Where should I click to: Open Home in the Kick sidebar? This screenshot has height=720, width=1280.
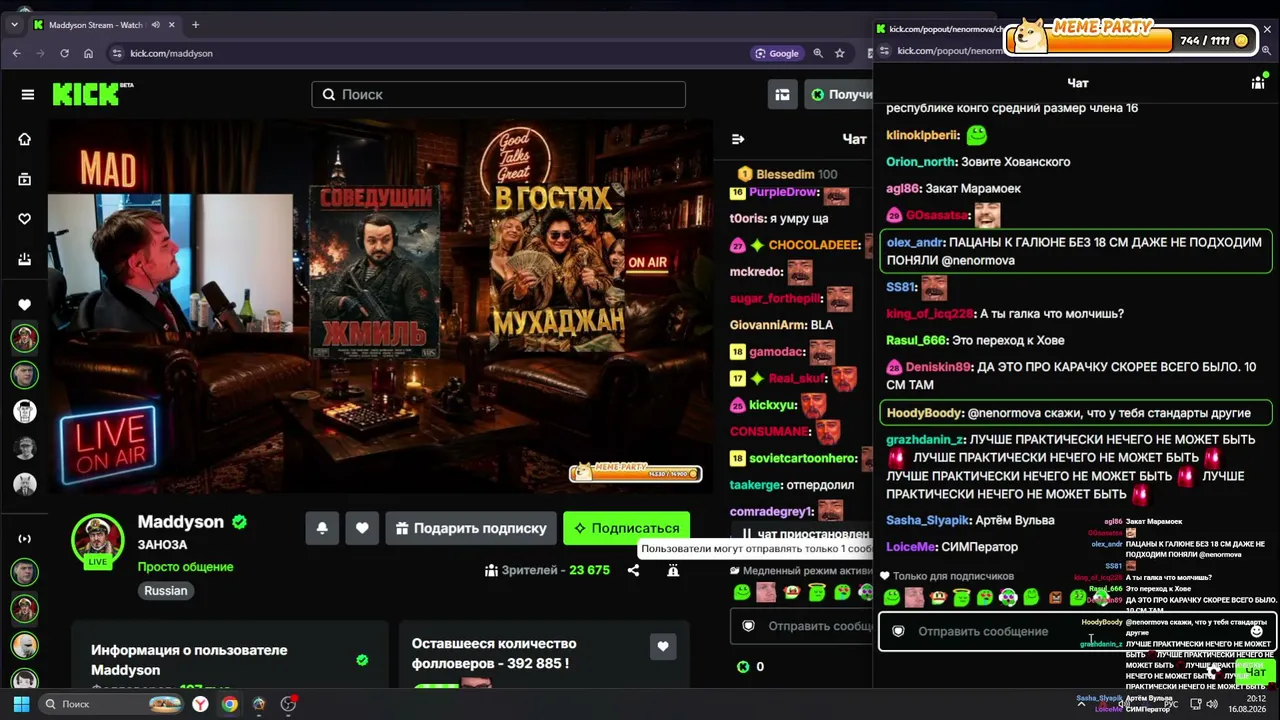[x=25, y=139]
